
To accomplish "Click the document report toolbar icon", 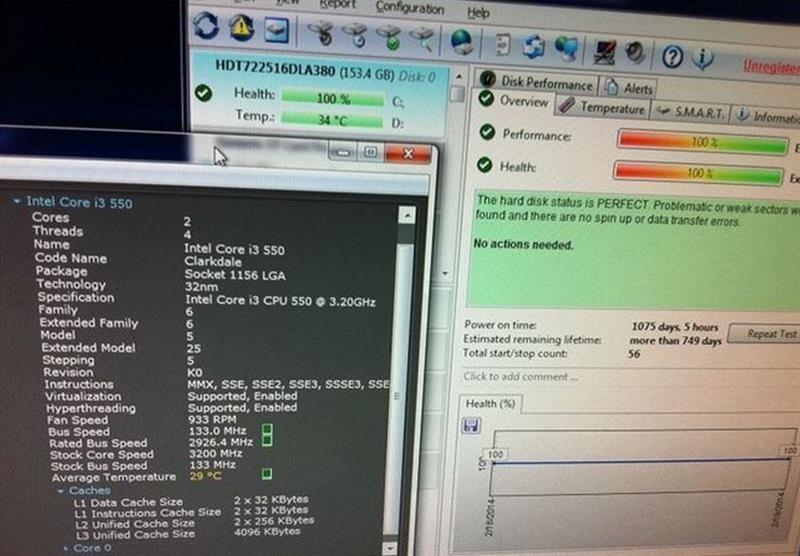I will point(503,44).
